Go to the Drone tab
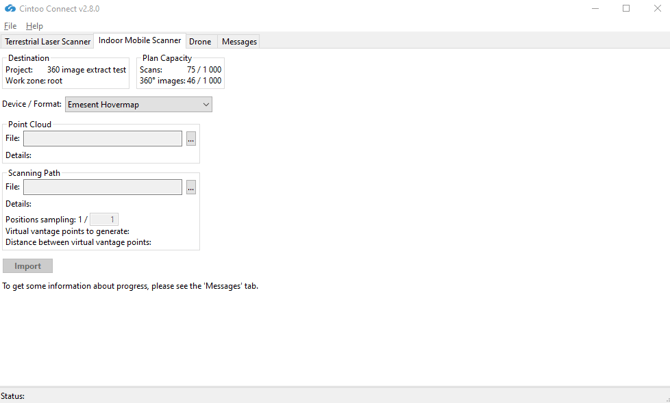This screenshot has height=403, width=670. point(200,42)
